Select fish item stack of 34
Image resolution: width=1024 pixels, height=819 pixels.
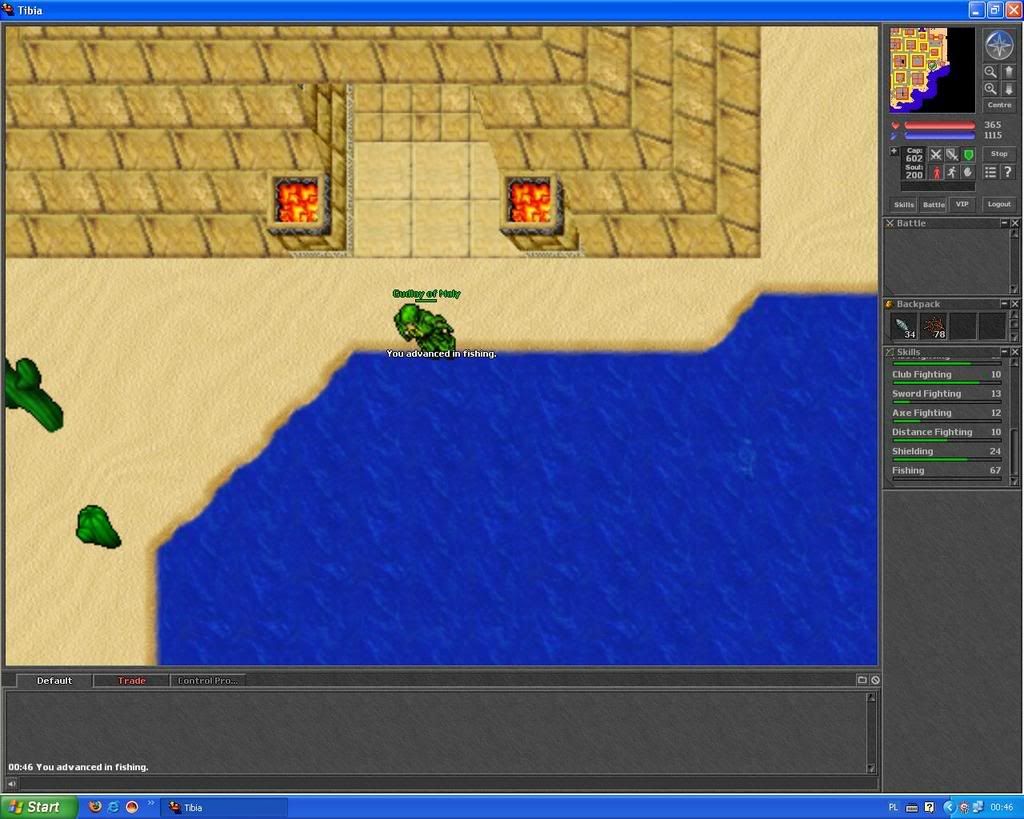(904, 327)
